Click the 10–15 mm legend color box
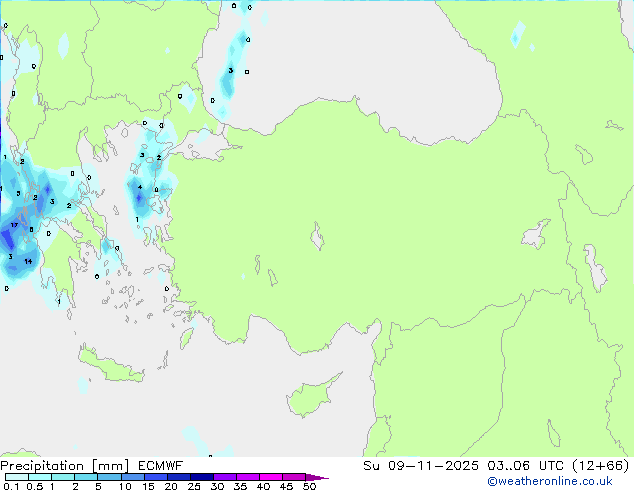The height and width of the screenshot is (490, 634). [x=132, y=477]
